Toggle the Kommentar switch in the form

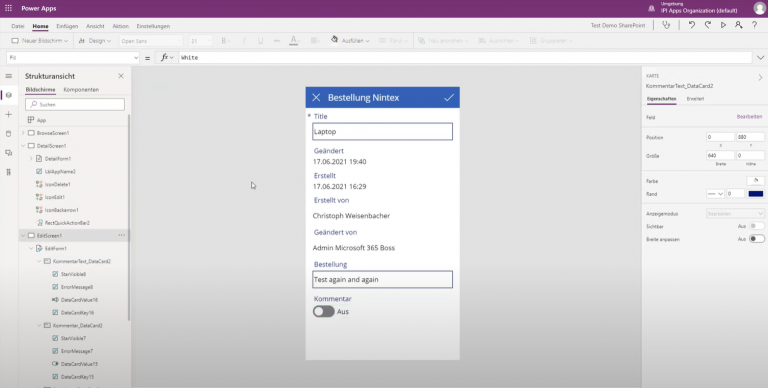[x=324, y=312]
